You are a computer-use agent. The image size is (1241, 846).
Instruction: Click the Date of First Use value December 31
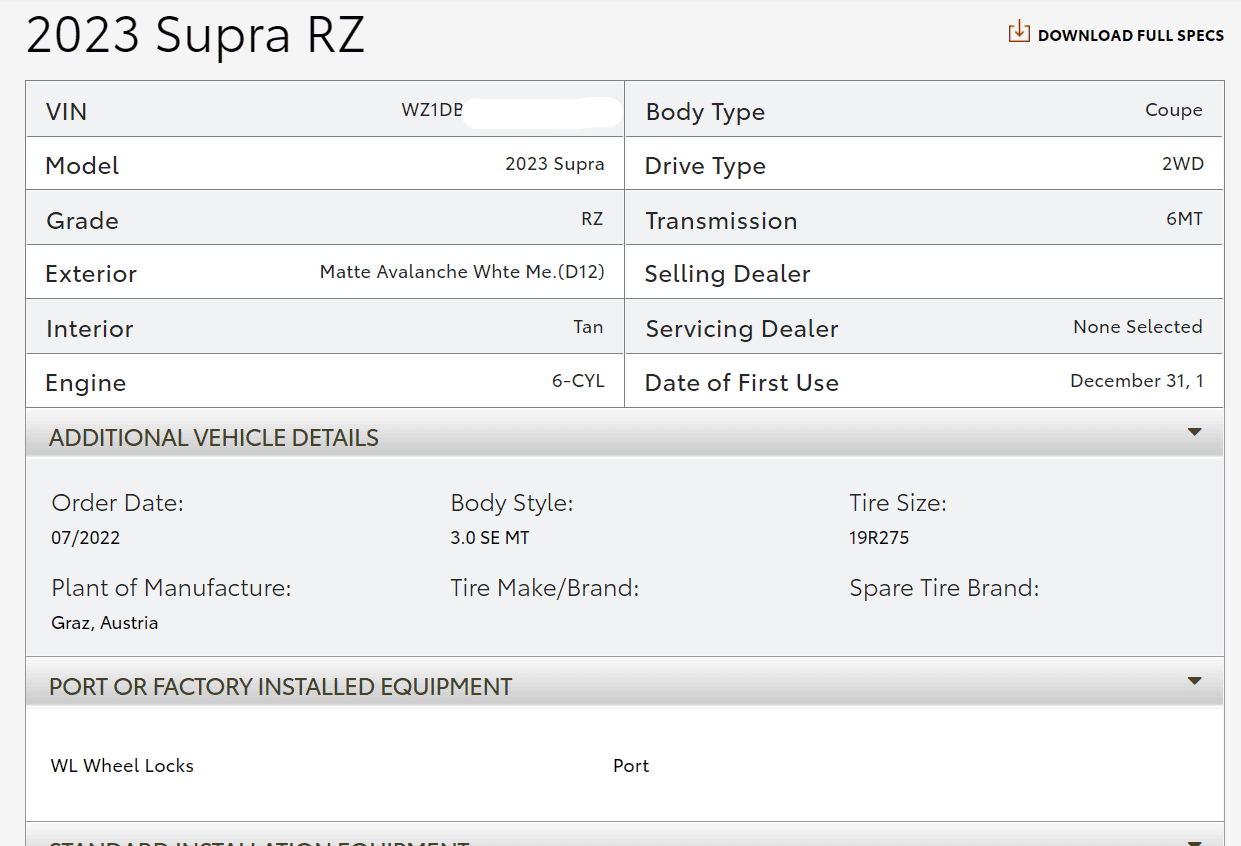coord(1137,381)
